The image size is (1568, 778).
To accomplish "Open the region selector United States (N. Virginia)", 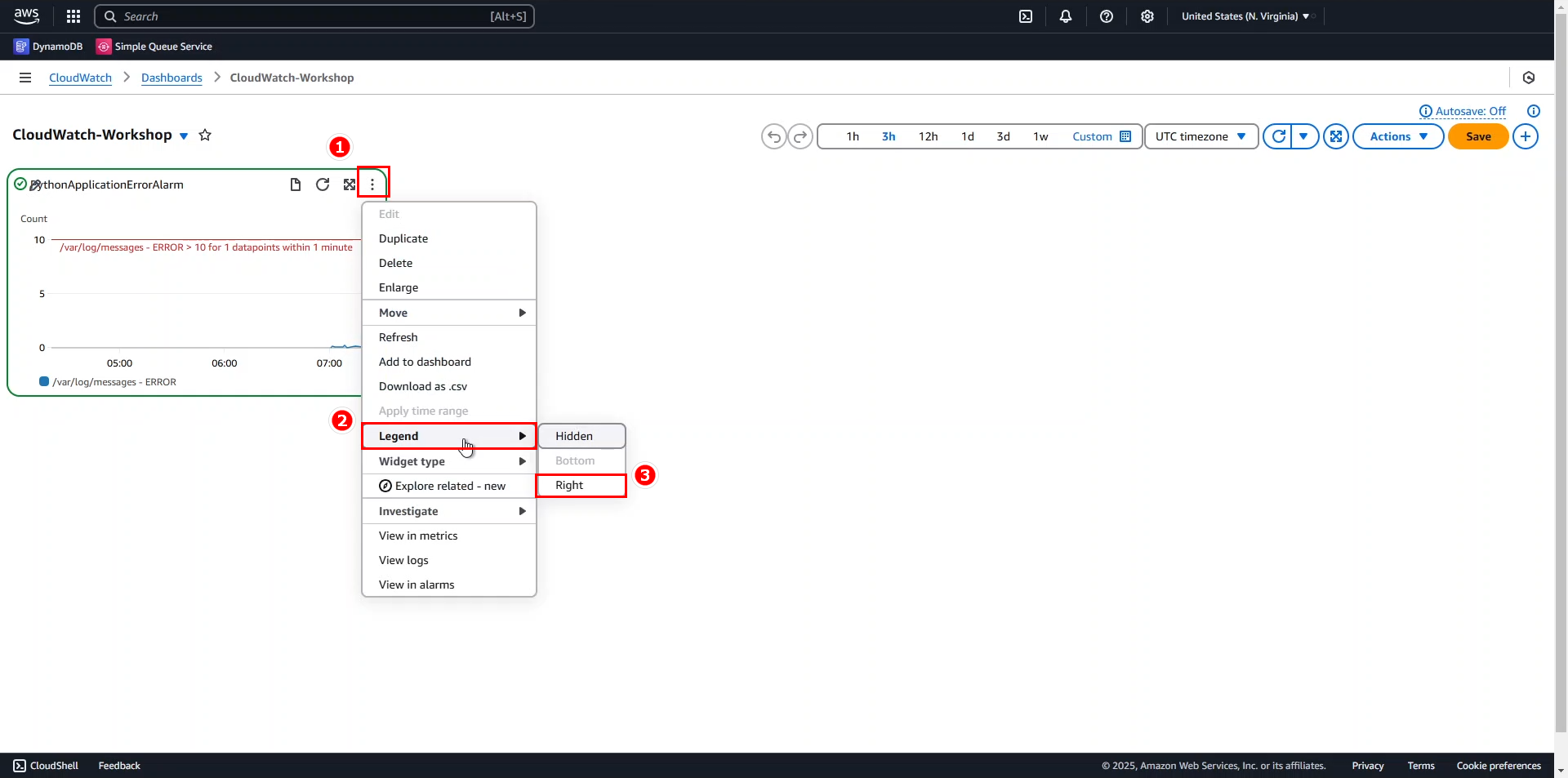I will 1245,16.
